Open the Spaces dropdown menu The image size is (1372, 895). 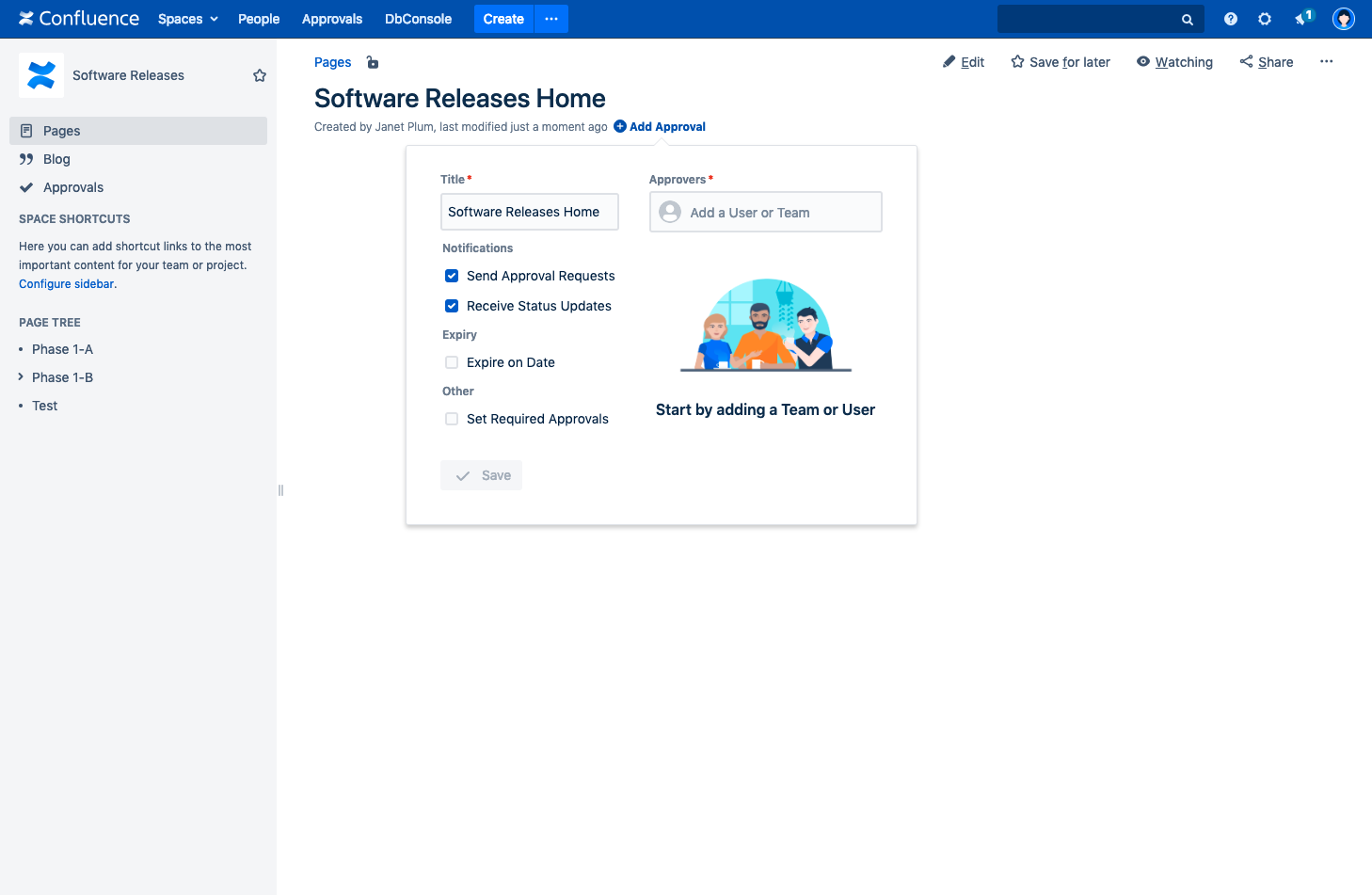click(187, 19)
